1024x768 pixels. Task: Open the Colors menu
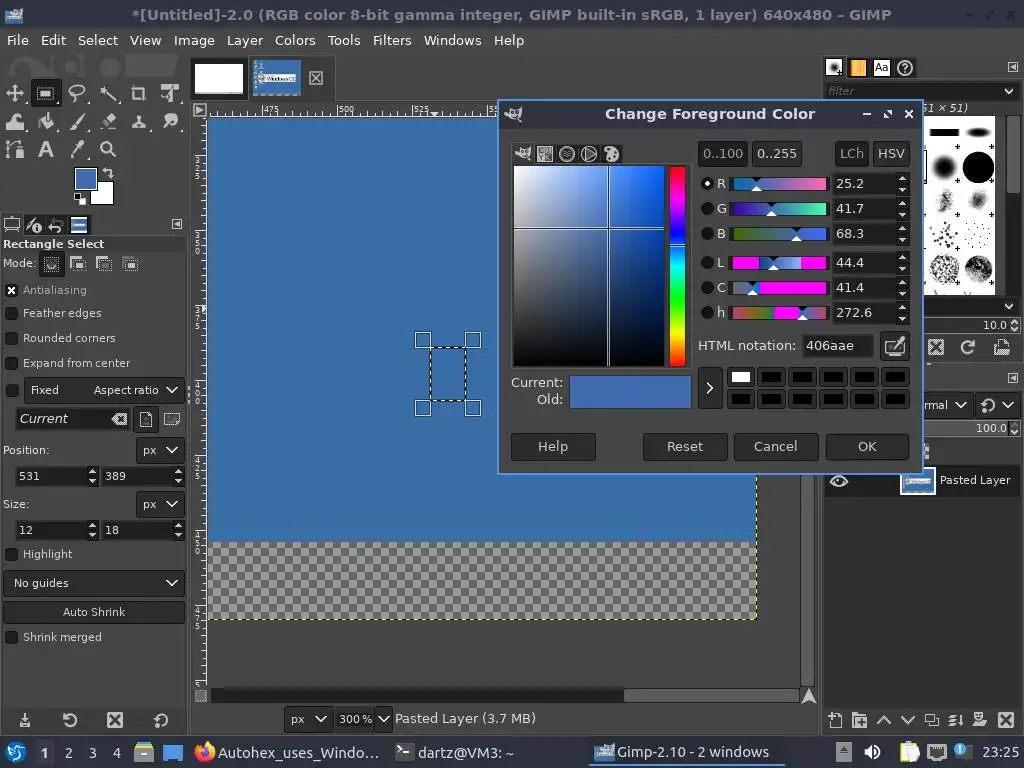point(295,40)
